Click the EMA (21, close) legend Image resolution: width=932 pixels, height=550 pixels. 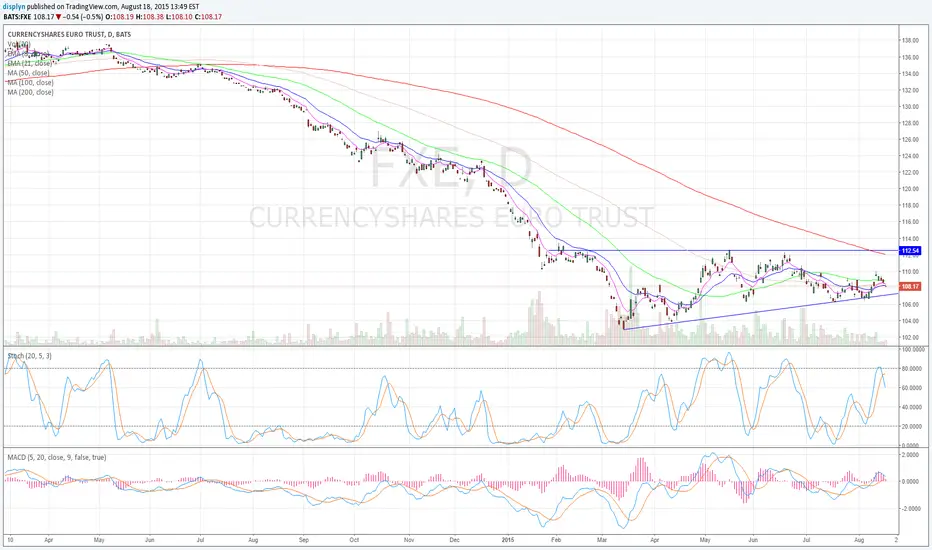pyautogui.click(x=30, y=63)
